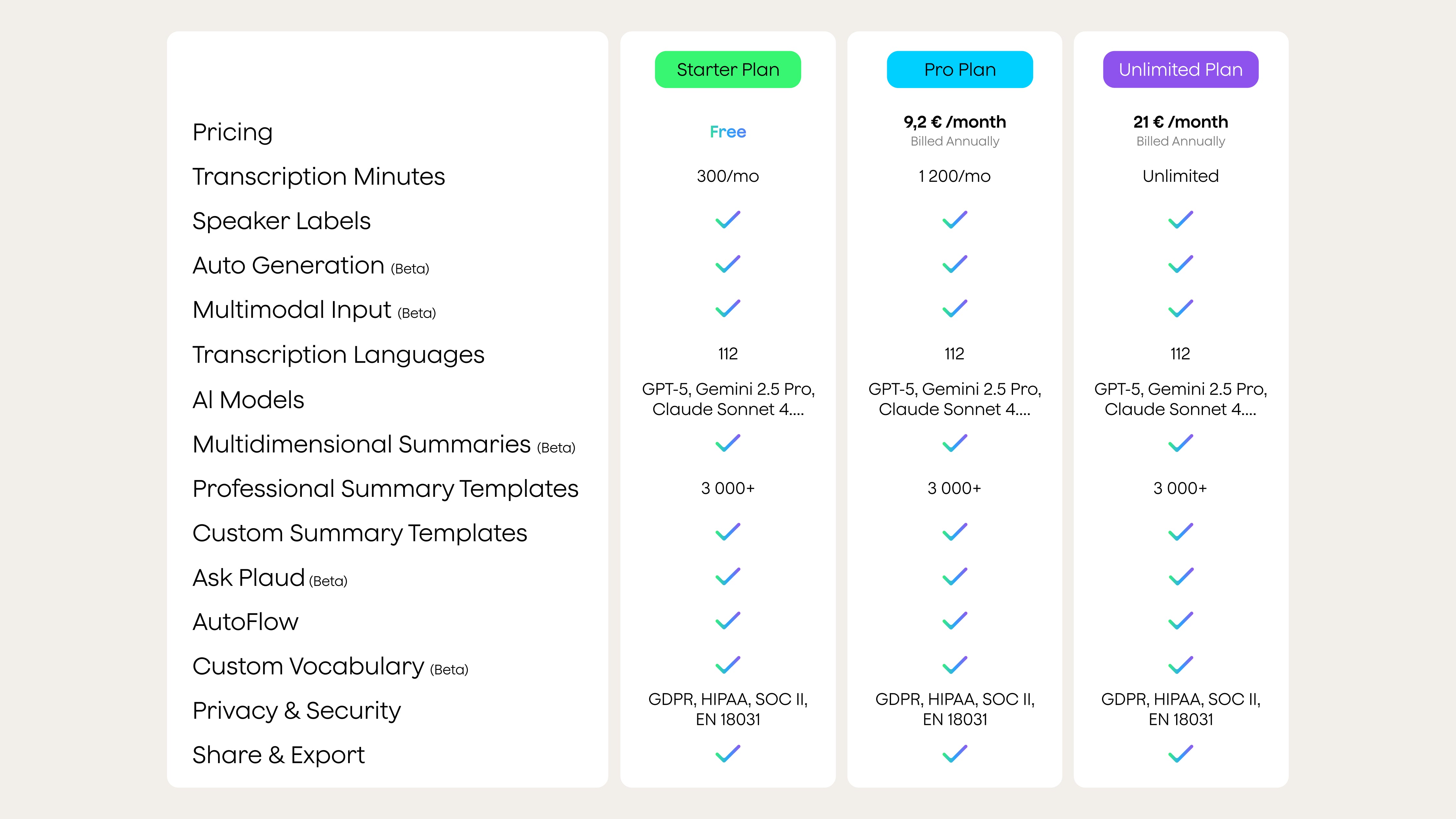Click the Privacy & Security feature label
The height and width of the screenshot is (819, 1456).
coord(296,710)
